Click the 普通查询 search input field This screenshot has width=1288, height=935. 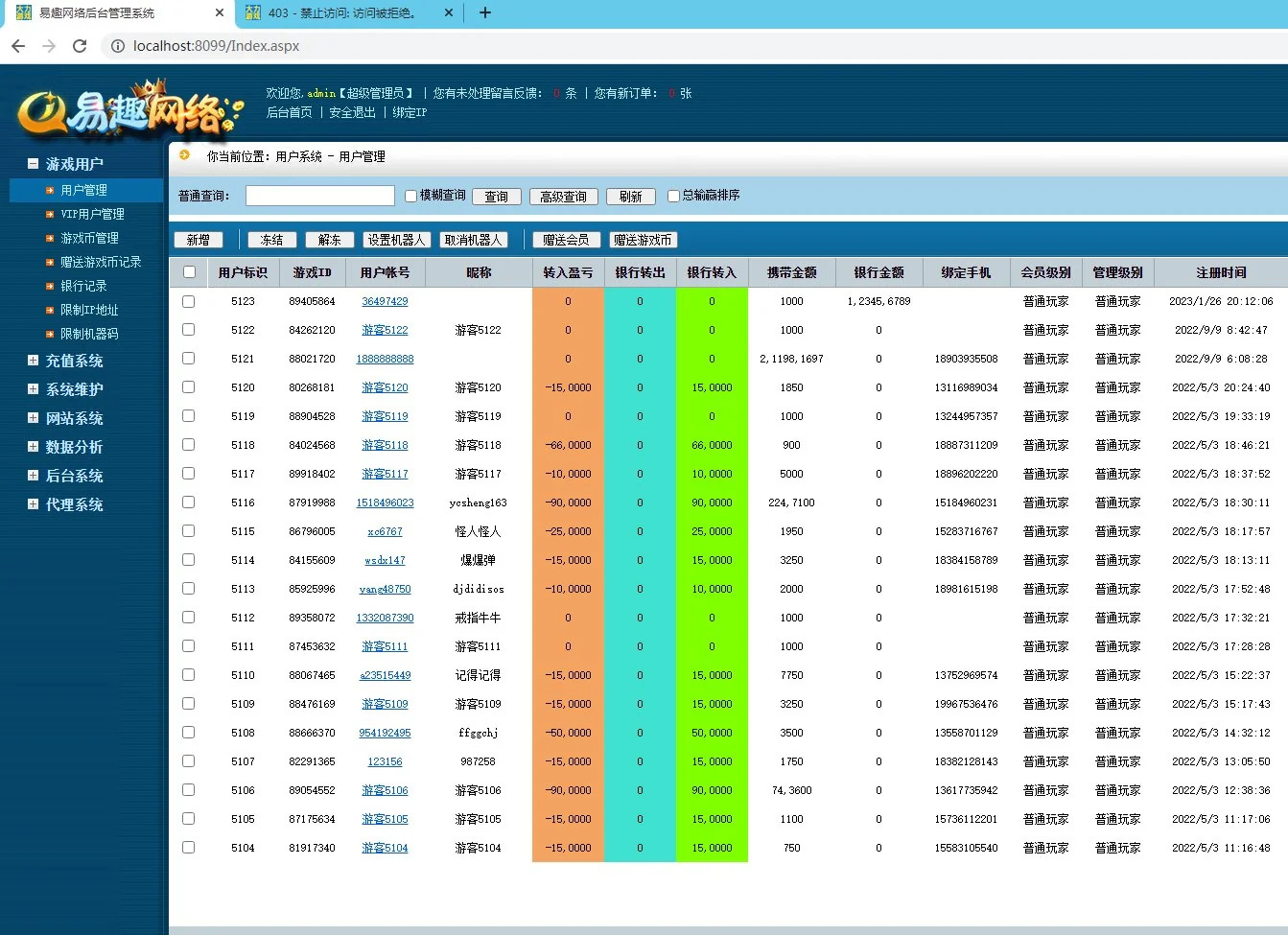319,196
